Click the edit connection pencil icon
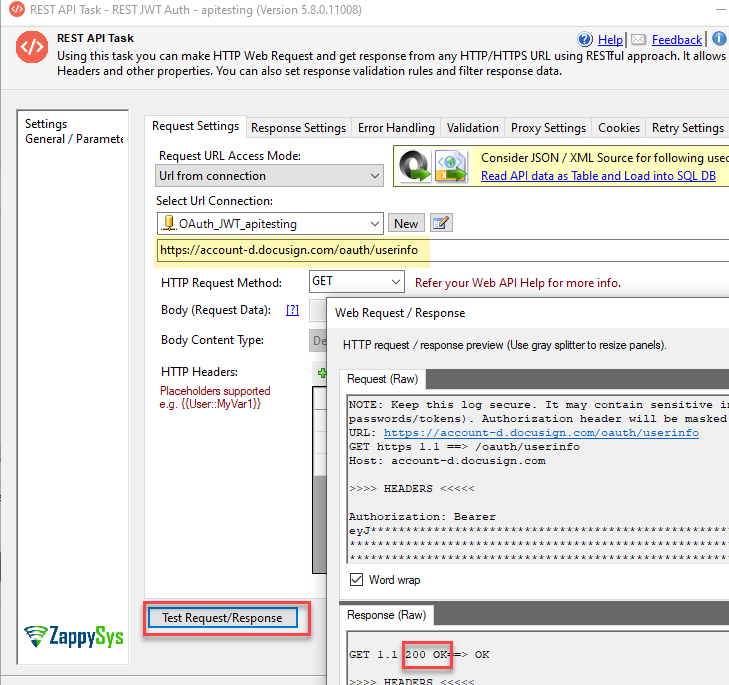 [441, 223]
